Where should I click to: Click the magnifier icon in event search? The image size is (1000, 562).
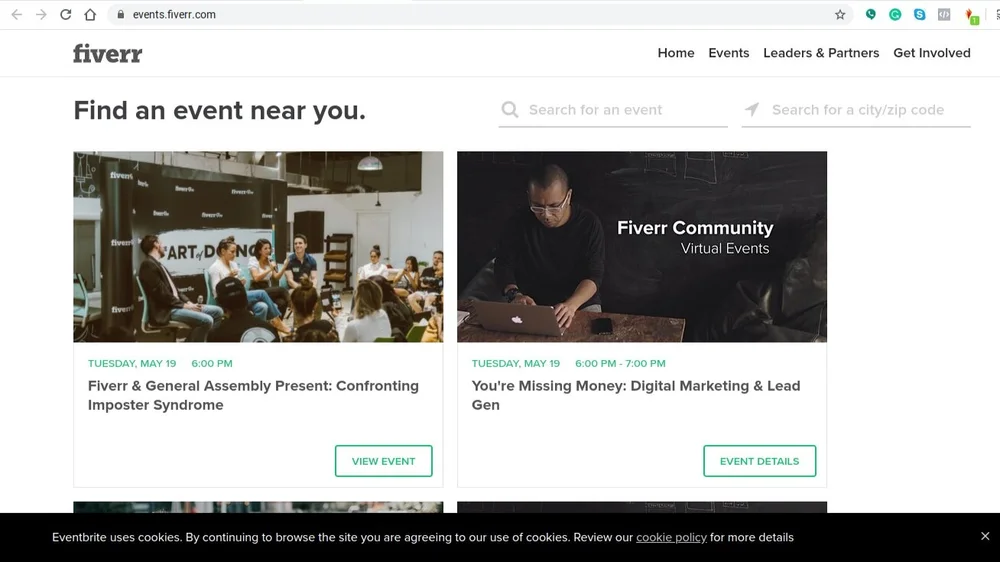click(x=510, y=110)
